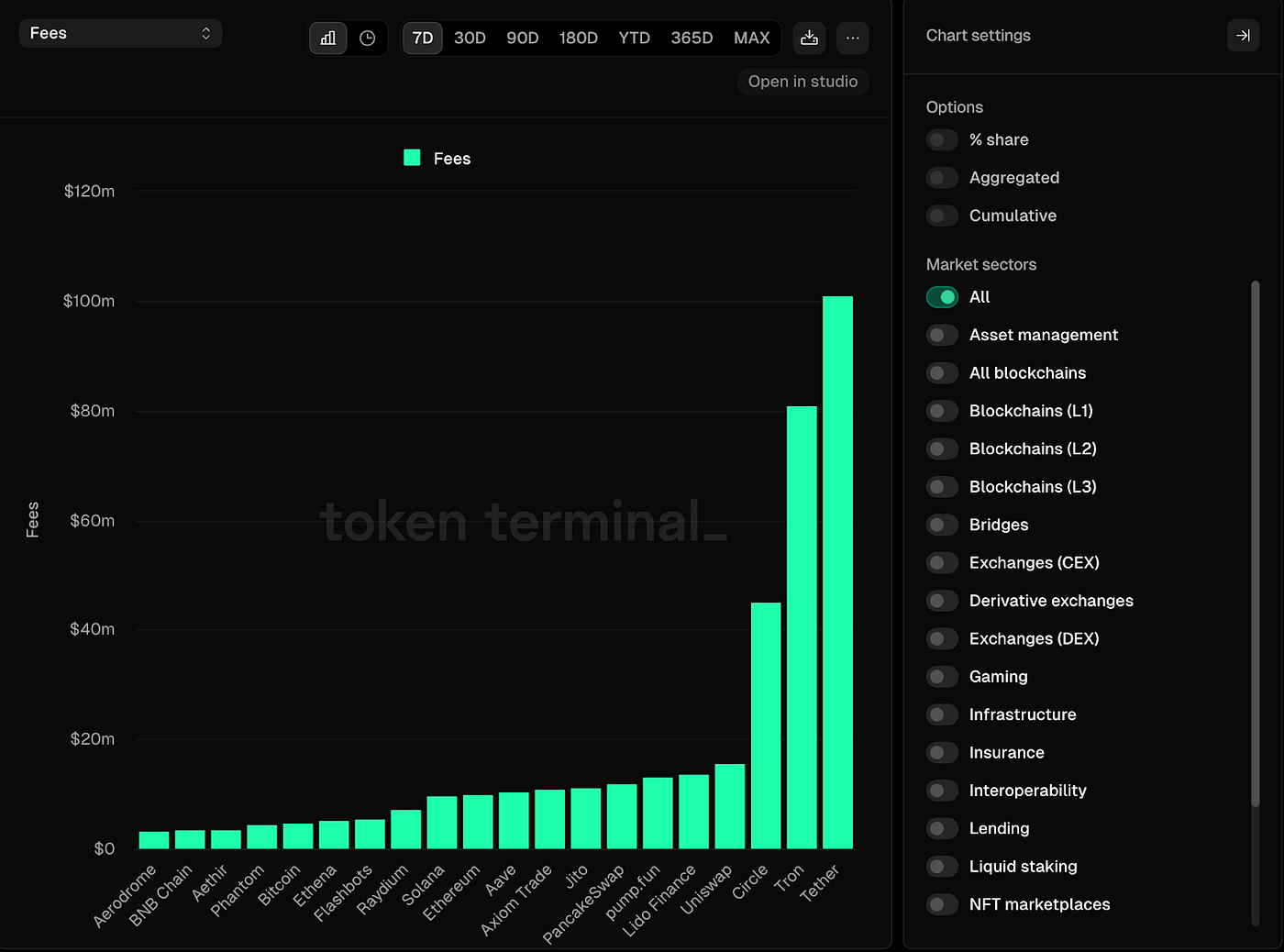This screenshot has width=1284, height=952.
Task: Toggle Blockchains (L3) sector
Action: click(942, 487)
